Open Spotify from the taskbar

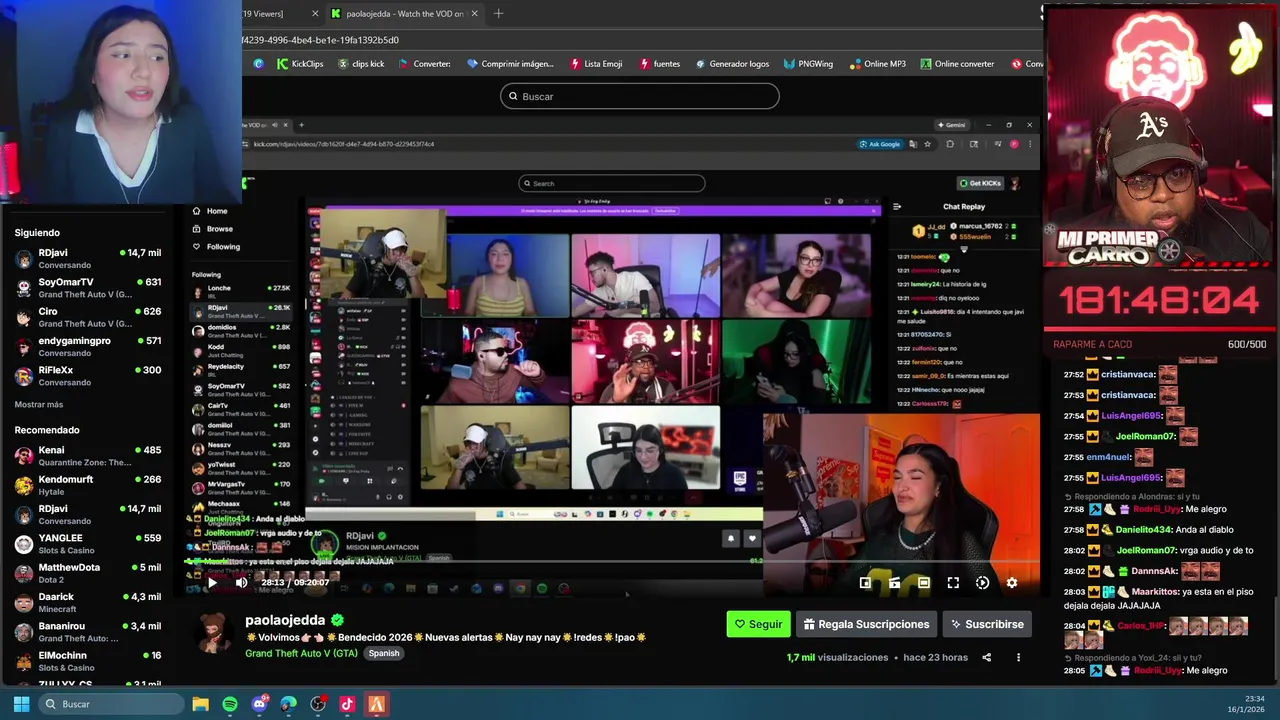click(230, 704)
